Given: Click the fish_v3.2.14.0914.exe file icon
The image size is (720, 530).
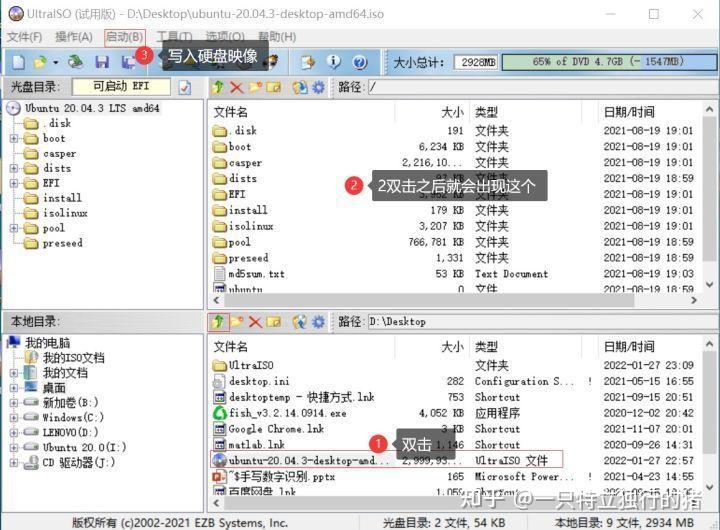Looking at the screenshot, I should tap(220, 413).
